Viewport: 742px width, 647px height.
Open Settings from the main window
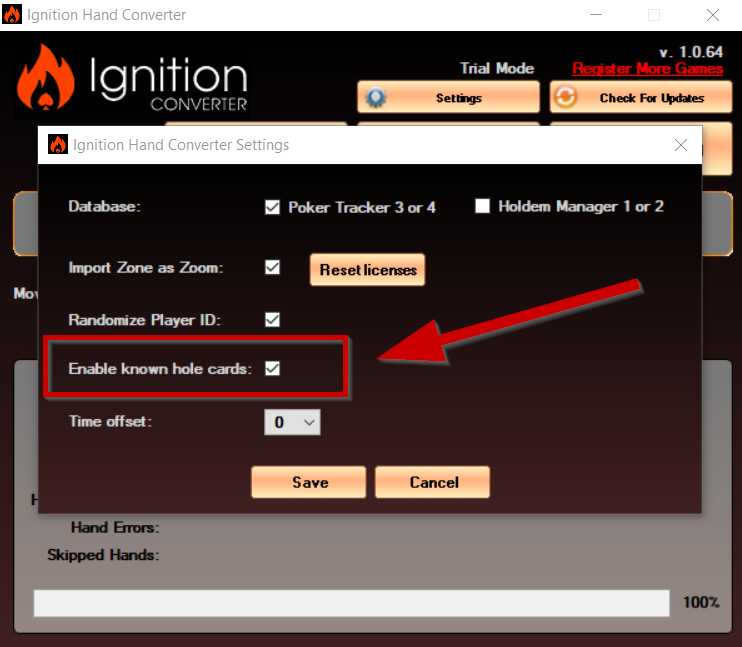[449, 97]
